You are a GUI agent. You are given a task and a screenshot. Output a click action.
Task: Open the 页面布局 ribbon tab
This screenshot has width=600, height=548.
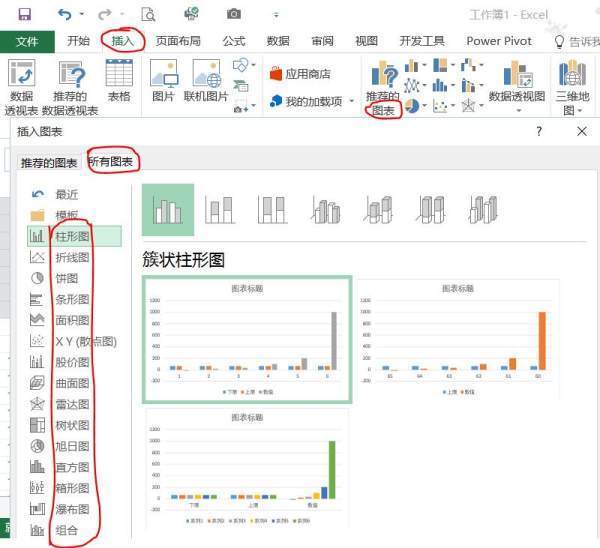pyautogui.click(x=177, y=41)
